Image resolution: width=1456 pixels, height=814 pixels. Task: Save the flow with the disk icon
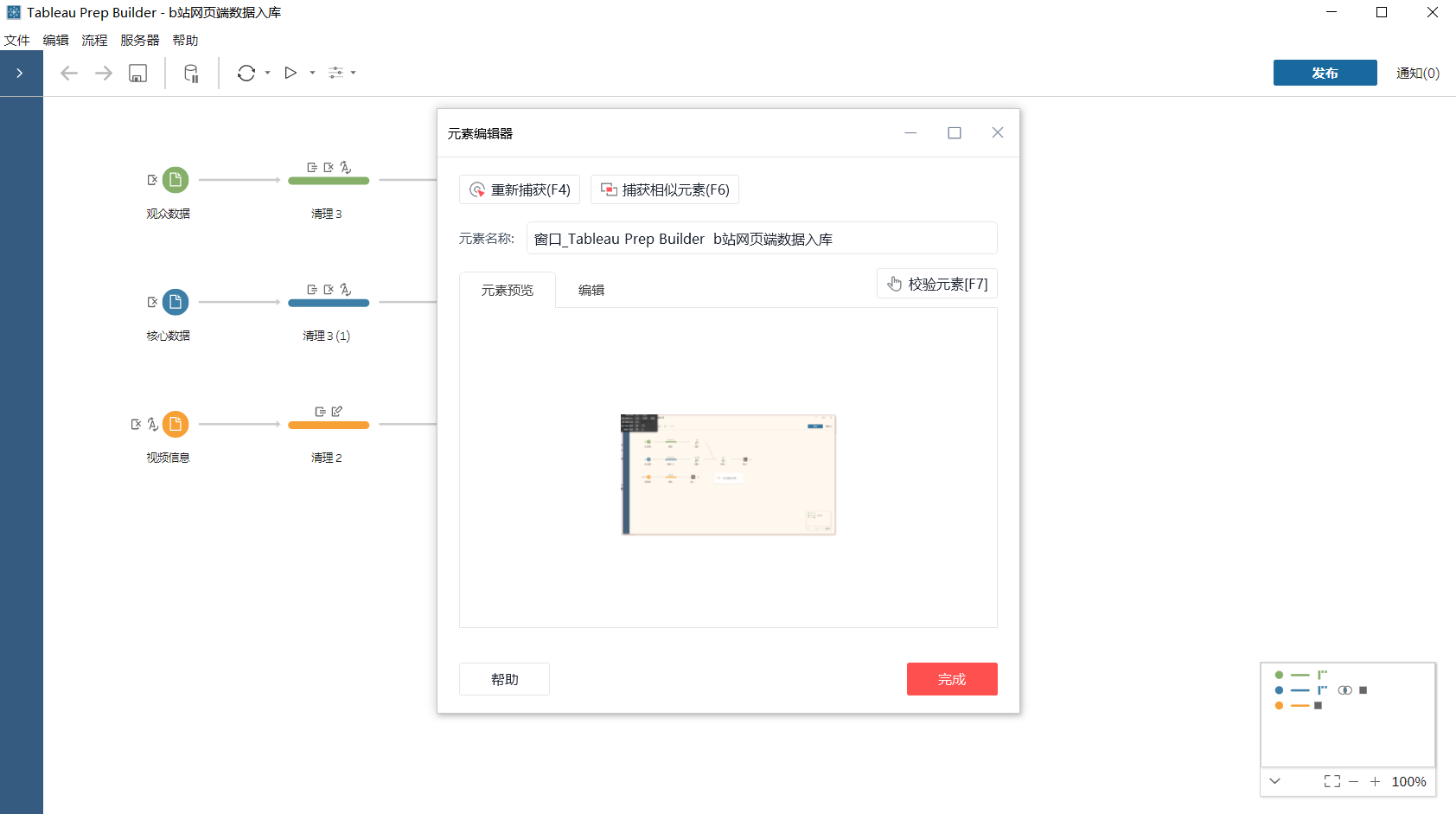point(138,74)
